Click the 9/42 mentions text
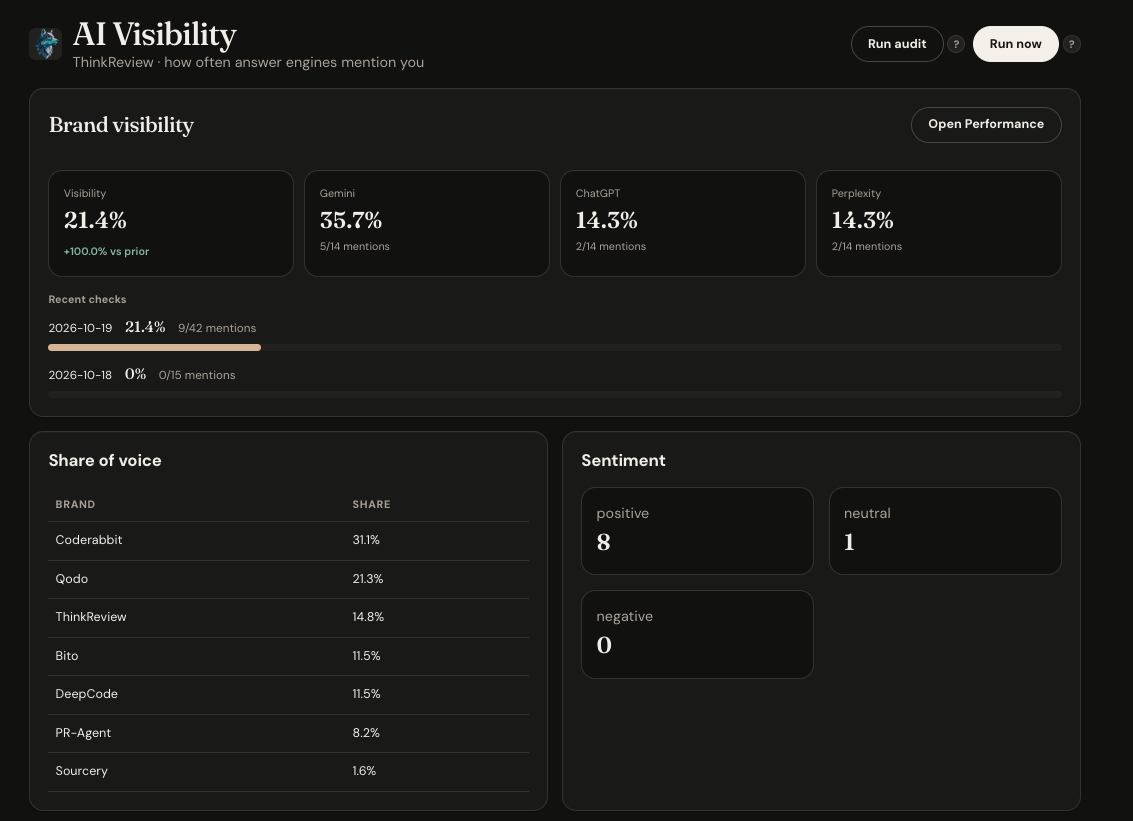 [217, 328]
